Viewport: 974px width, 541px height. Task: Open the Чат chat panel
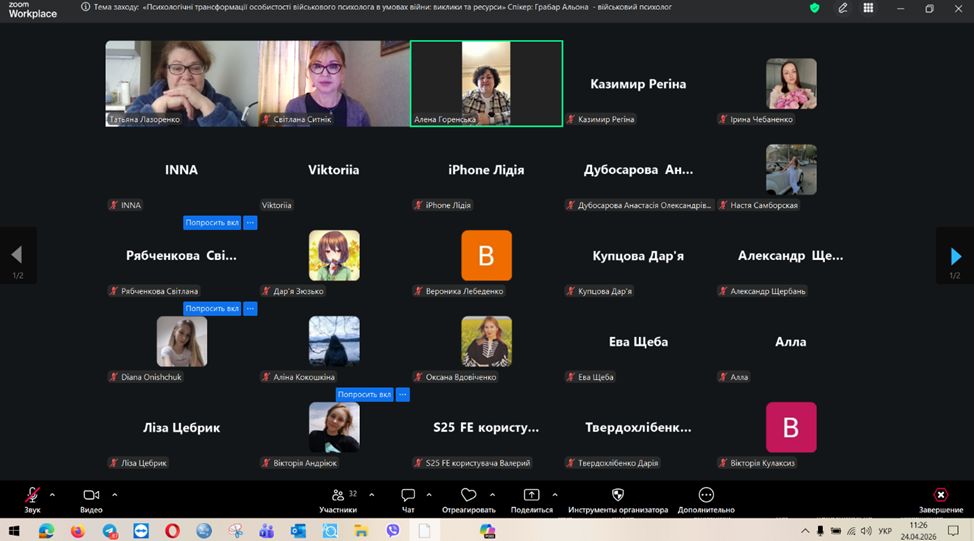(x=408, y=497)
